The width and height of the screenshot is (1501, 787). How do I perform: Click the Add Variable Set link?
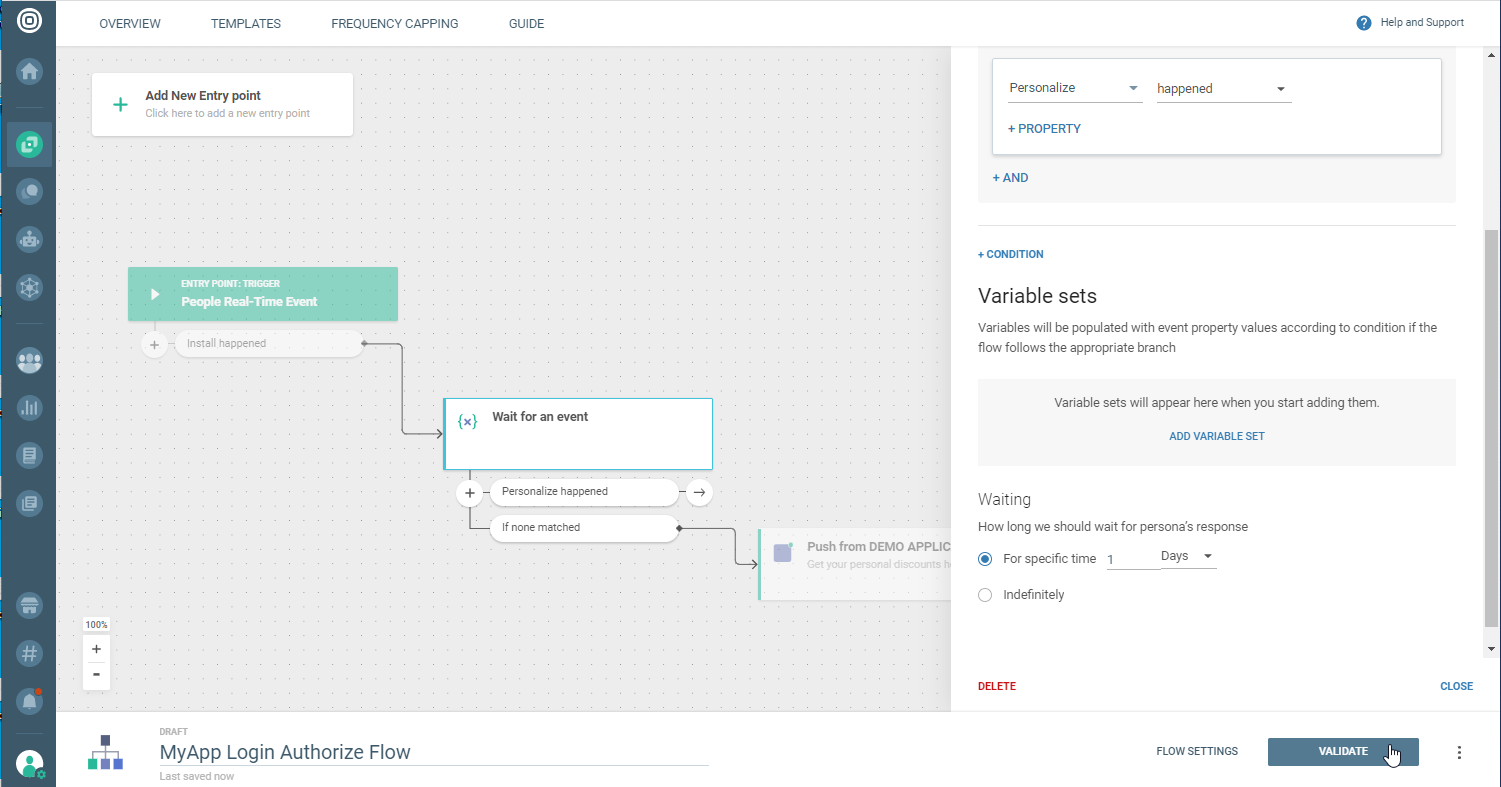(1216, 436)
